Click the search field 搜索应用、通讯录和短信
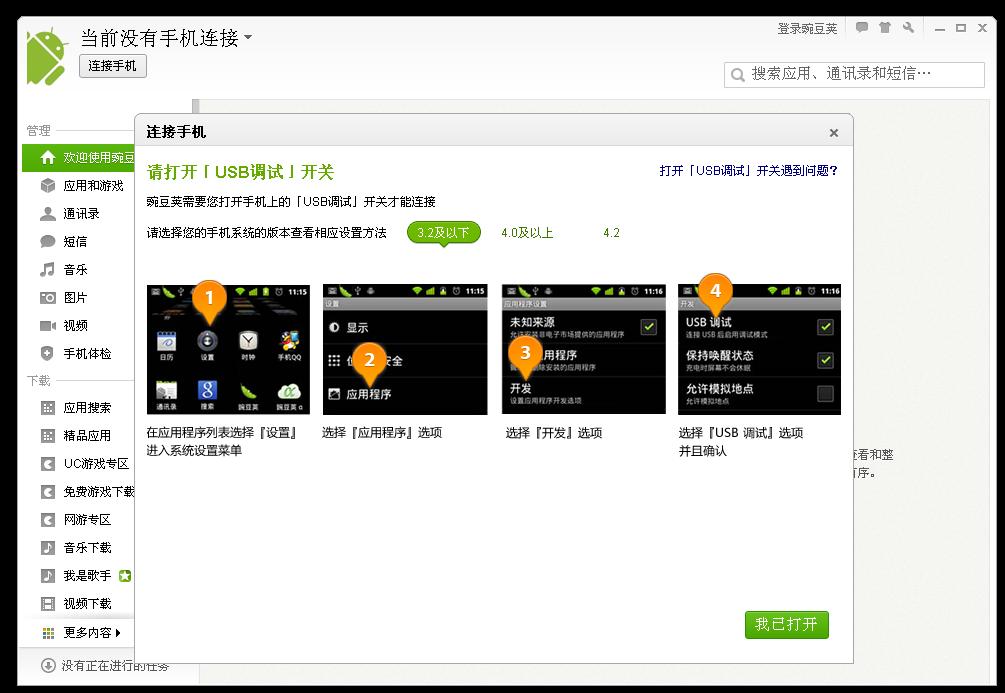The width and height of the screenshot is (1005, 693). (854, 74)
